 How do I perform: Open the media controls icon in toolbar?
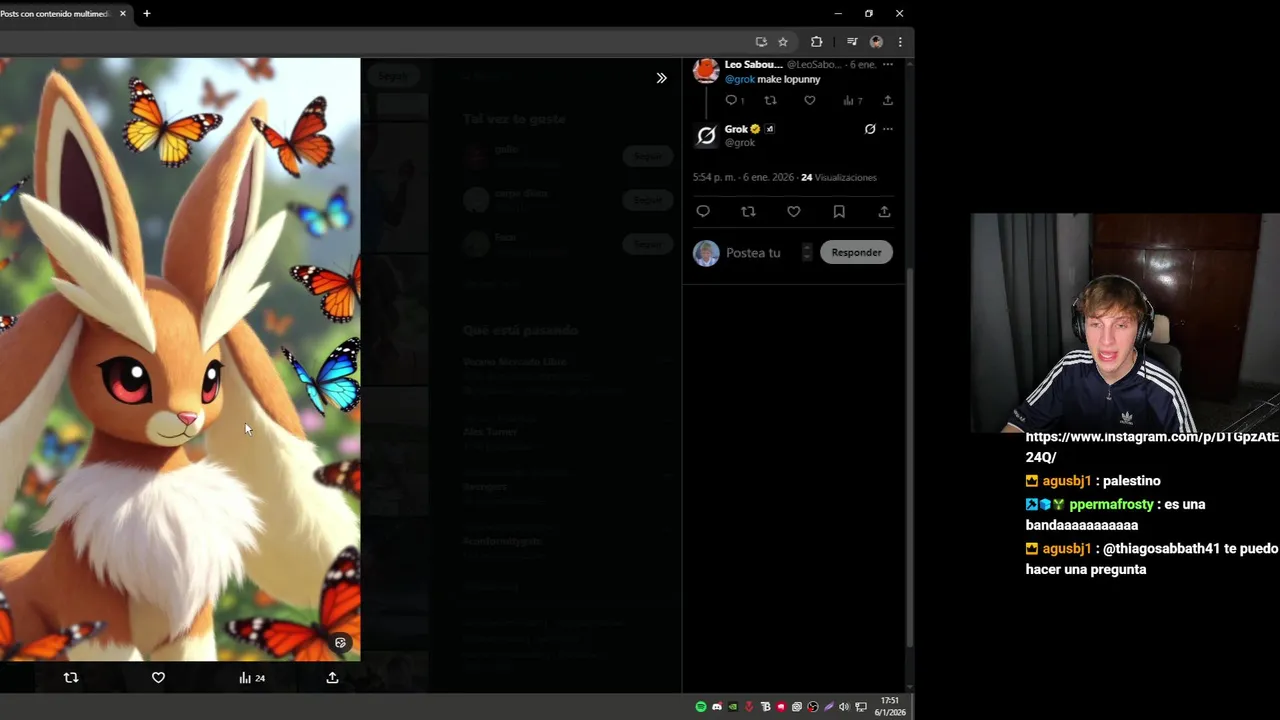852,42
